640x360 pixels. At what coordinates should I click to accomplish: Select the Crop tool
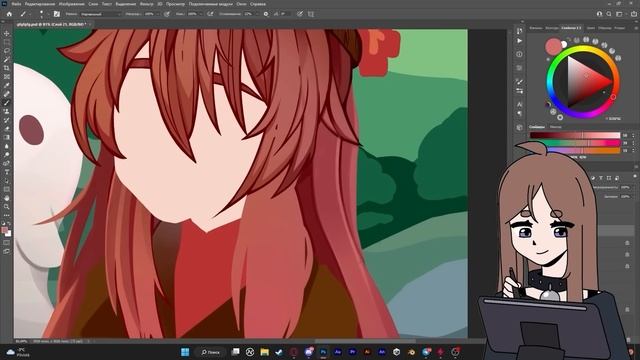pos(7,68)
